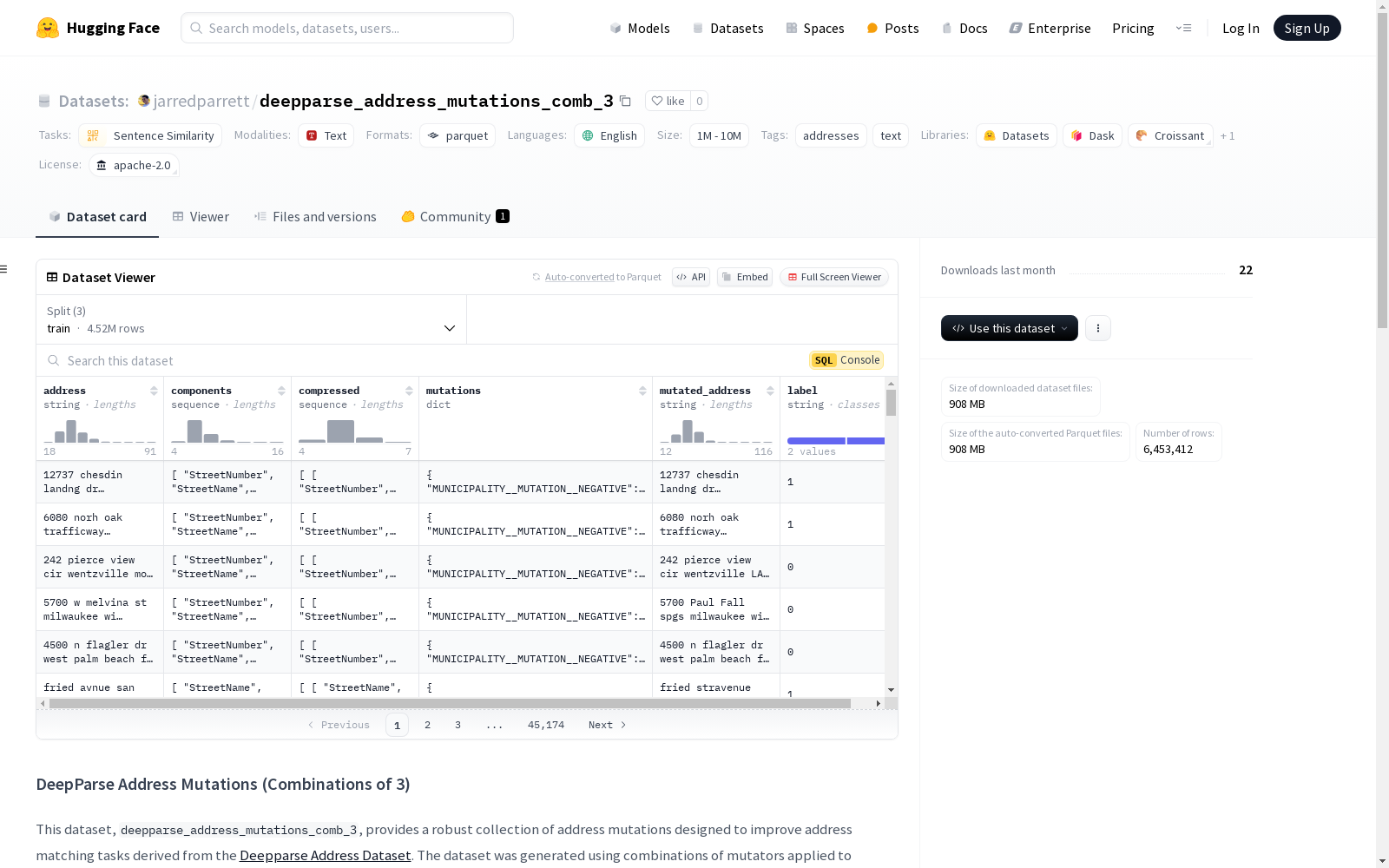Sort the address column using its sort icon
The width and height of the screenshot is (1389, 868).
click(x=154, y=391)
